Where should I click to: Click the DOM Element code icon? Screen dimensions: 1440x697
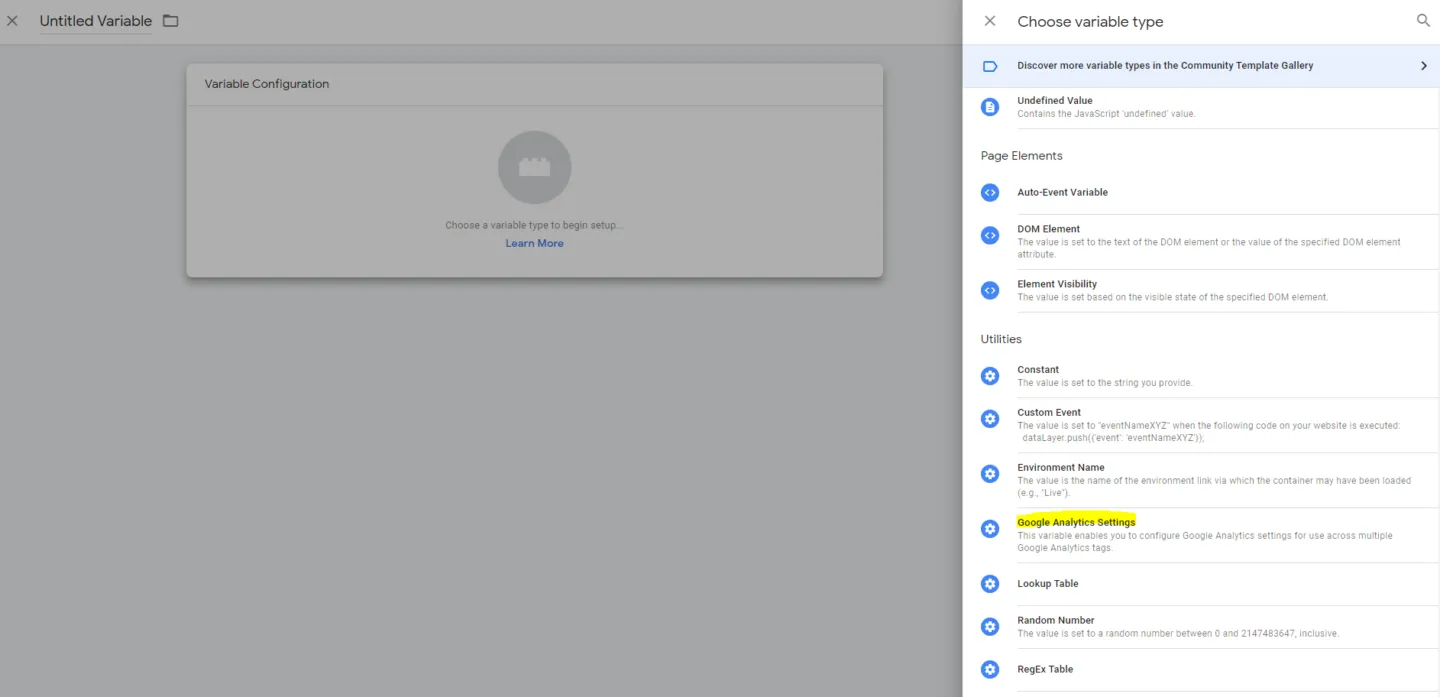(x=990, y=235)
